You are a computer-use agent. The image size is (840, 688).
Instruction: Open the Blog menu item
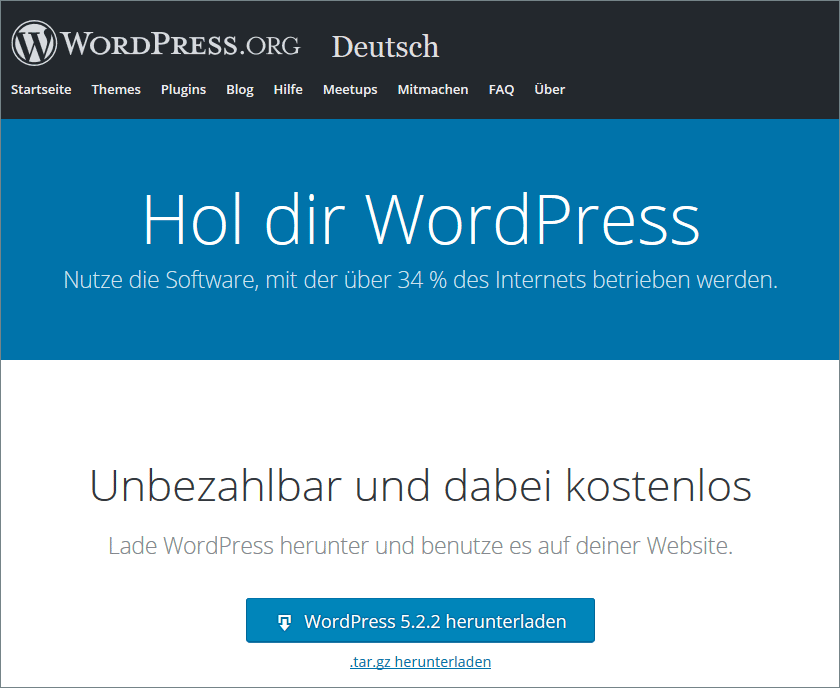[240, 89]
